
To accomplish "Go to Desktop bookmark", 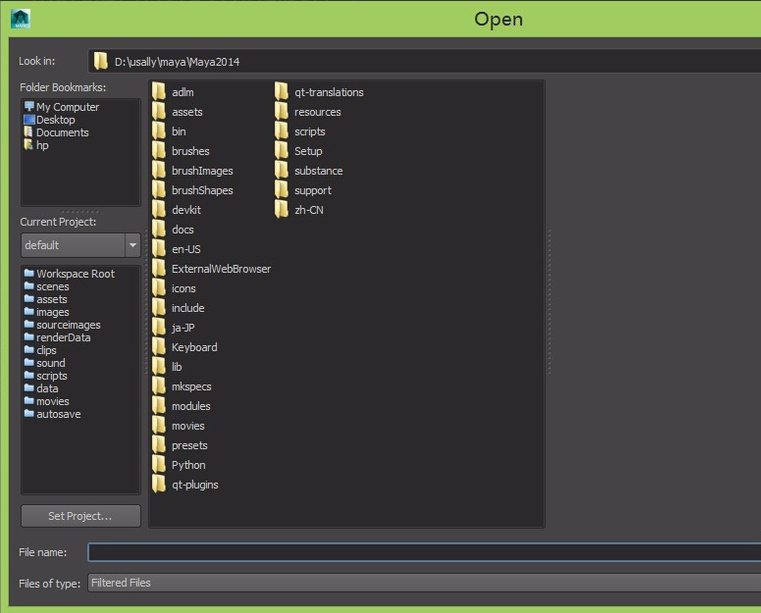I will click(50, 119).
